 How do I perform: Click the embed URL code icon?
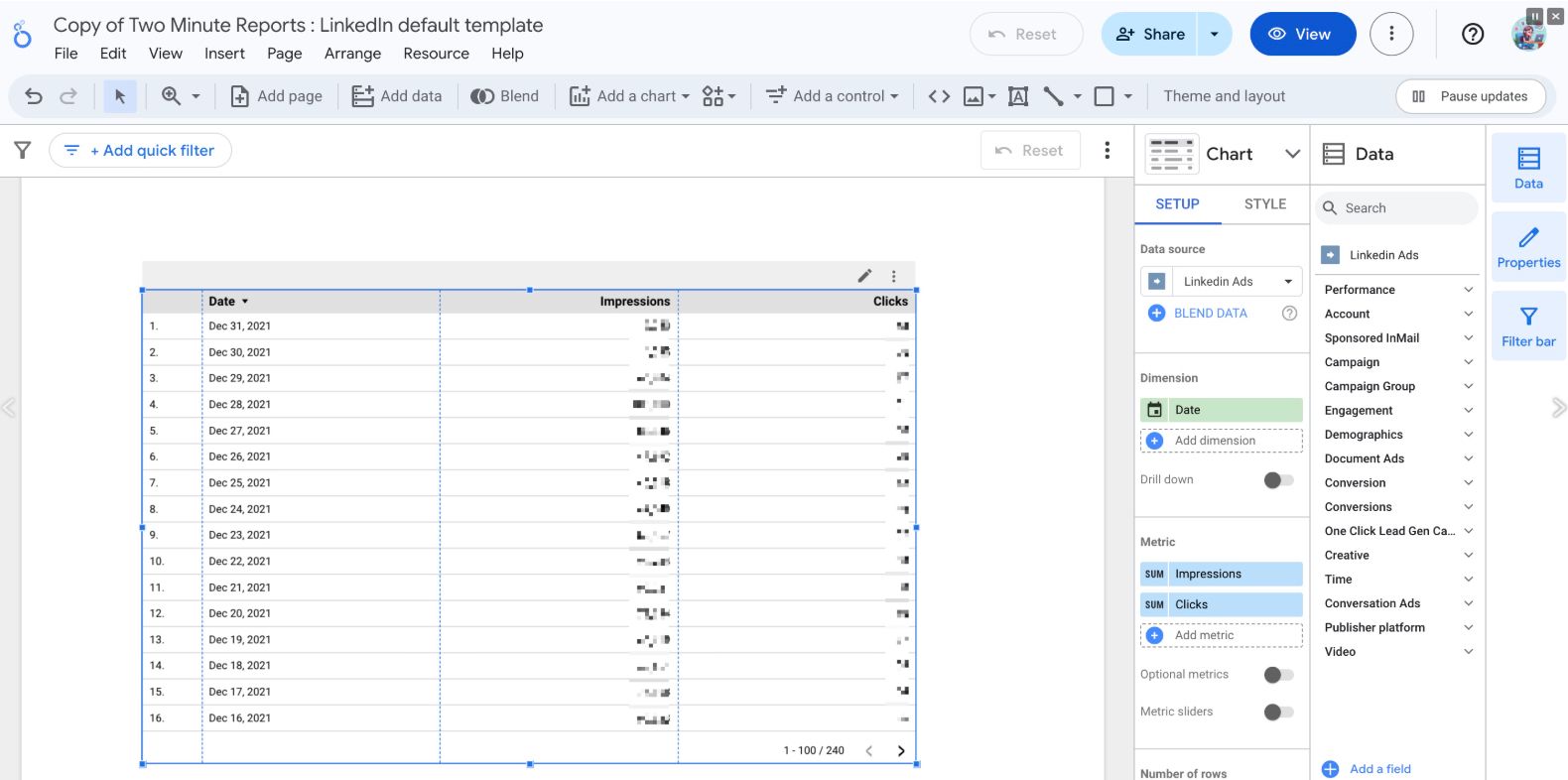click(x=939, y=96)
